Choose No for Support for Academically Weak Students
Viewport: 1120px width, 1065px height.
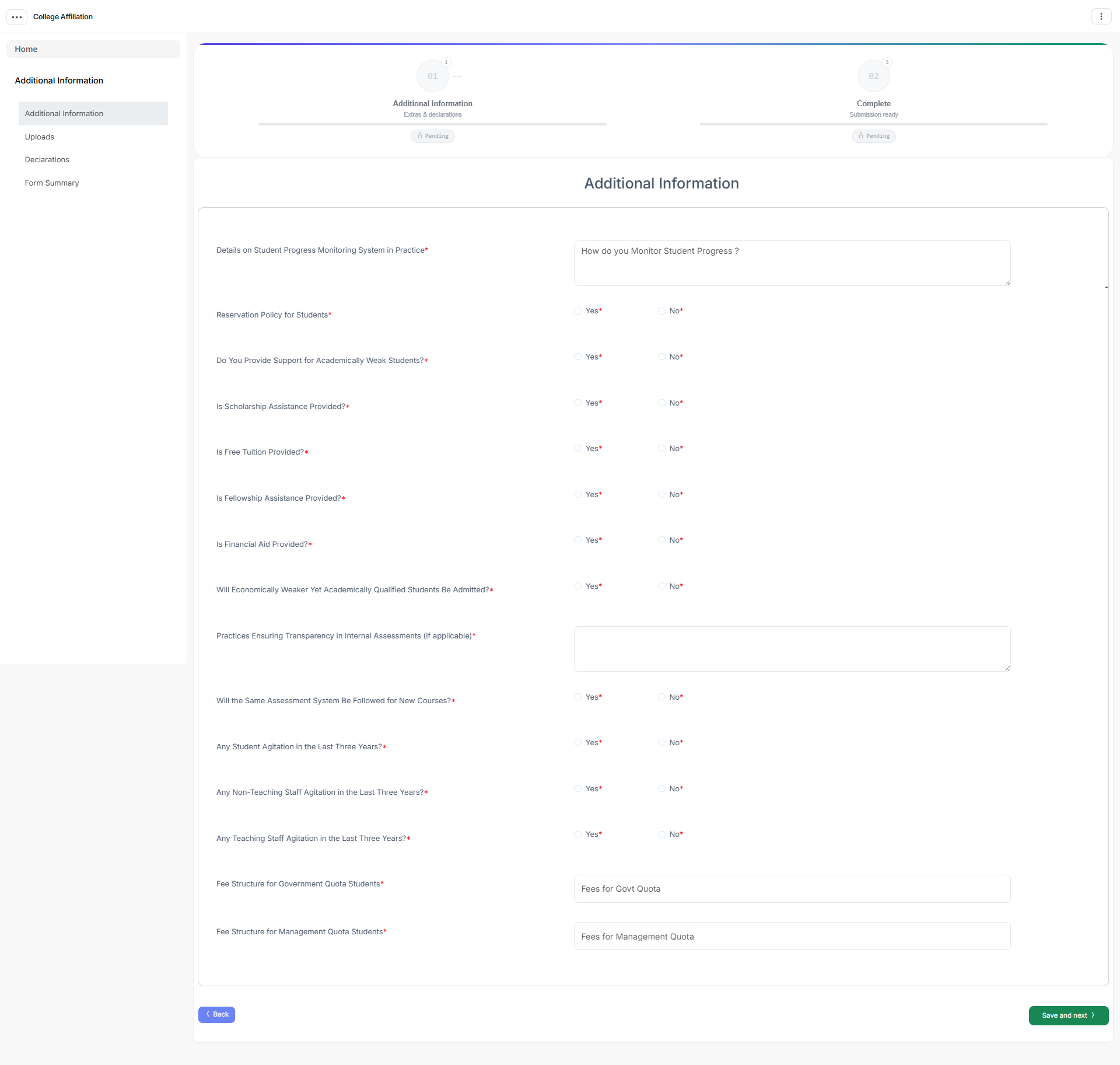[661, 357]
